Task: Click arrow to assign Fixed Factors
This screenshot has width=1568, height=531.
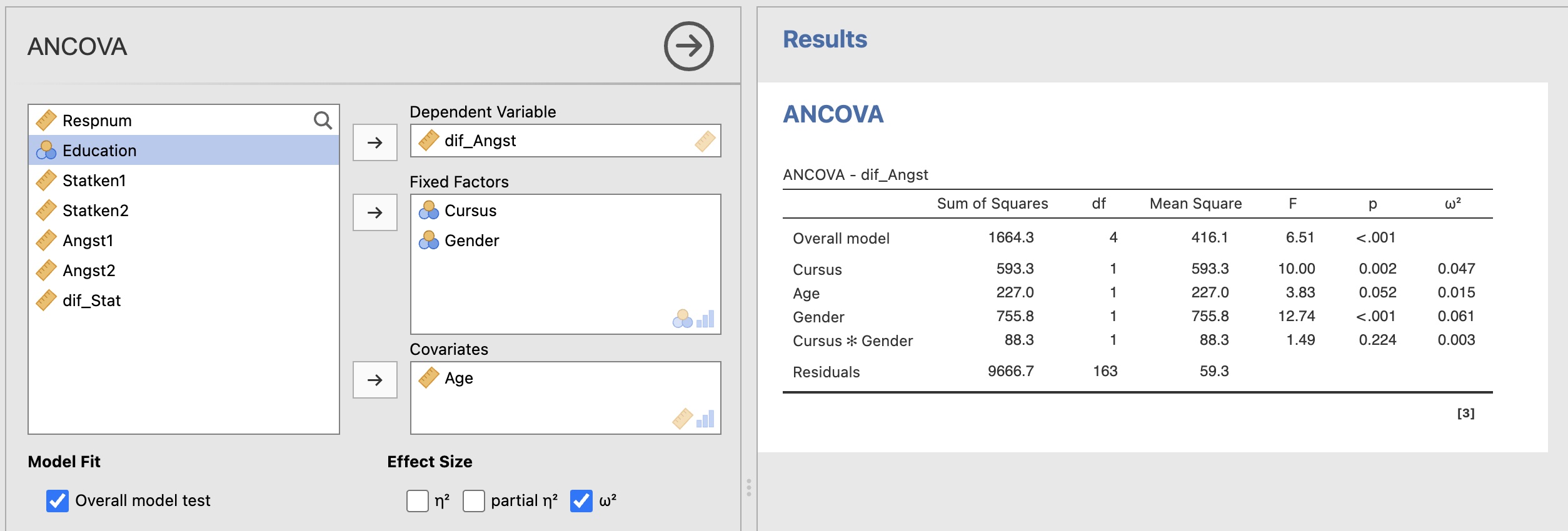Action: pos(374,212)
